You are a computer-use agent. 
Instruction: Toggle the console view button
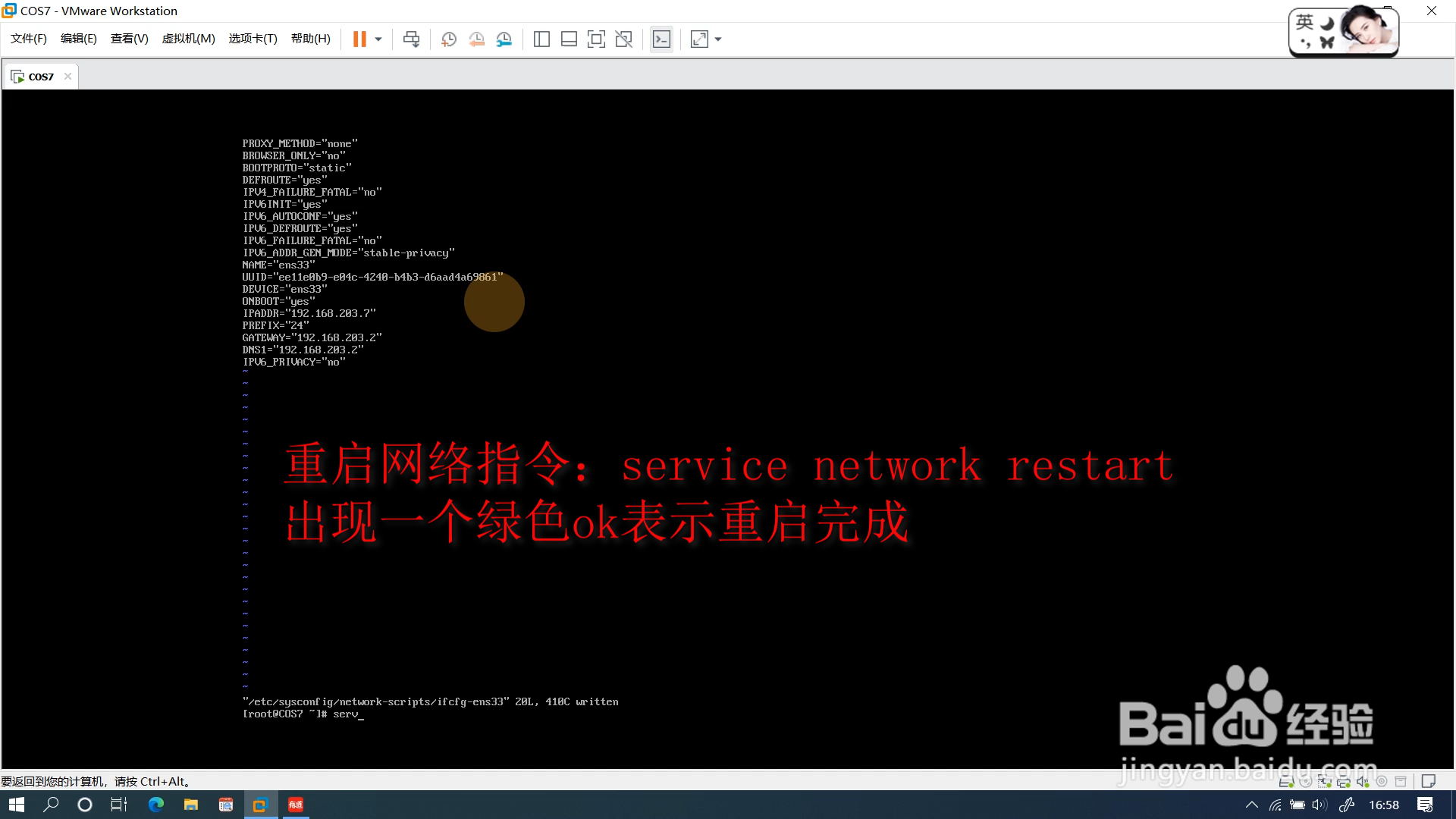661,39
